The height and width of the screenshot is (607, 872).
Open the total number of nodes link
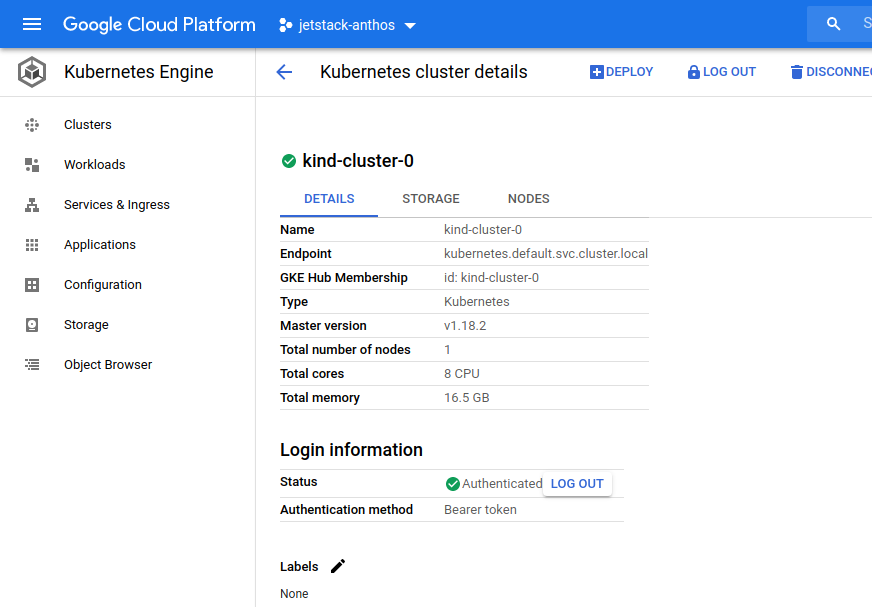[x=447, y=350]
